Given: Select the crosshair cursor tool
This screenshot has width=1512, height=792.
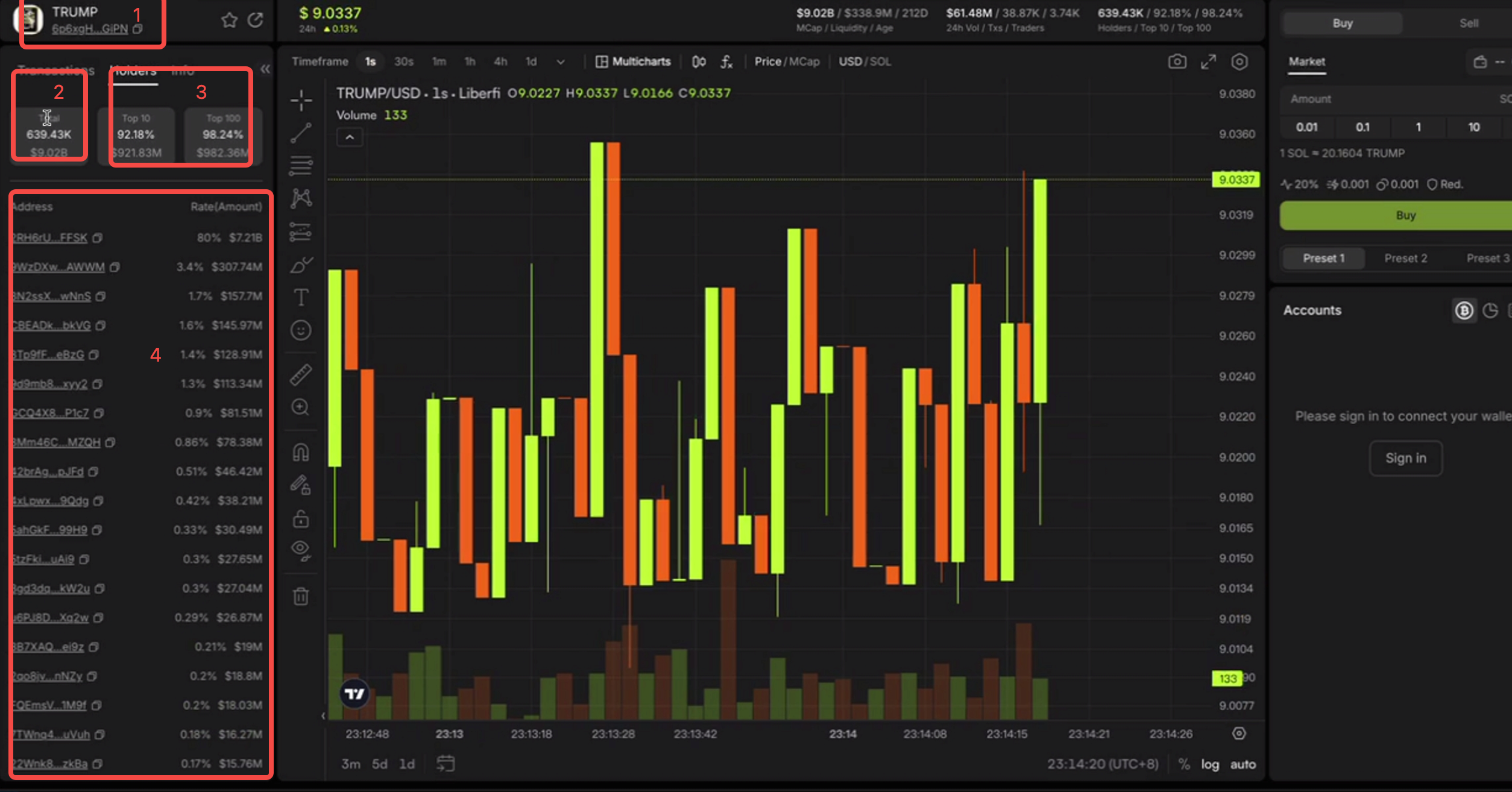Looking at the screenshot, I should pos(301,99).
